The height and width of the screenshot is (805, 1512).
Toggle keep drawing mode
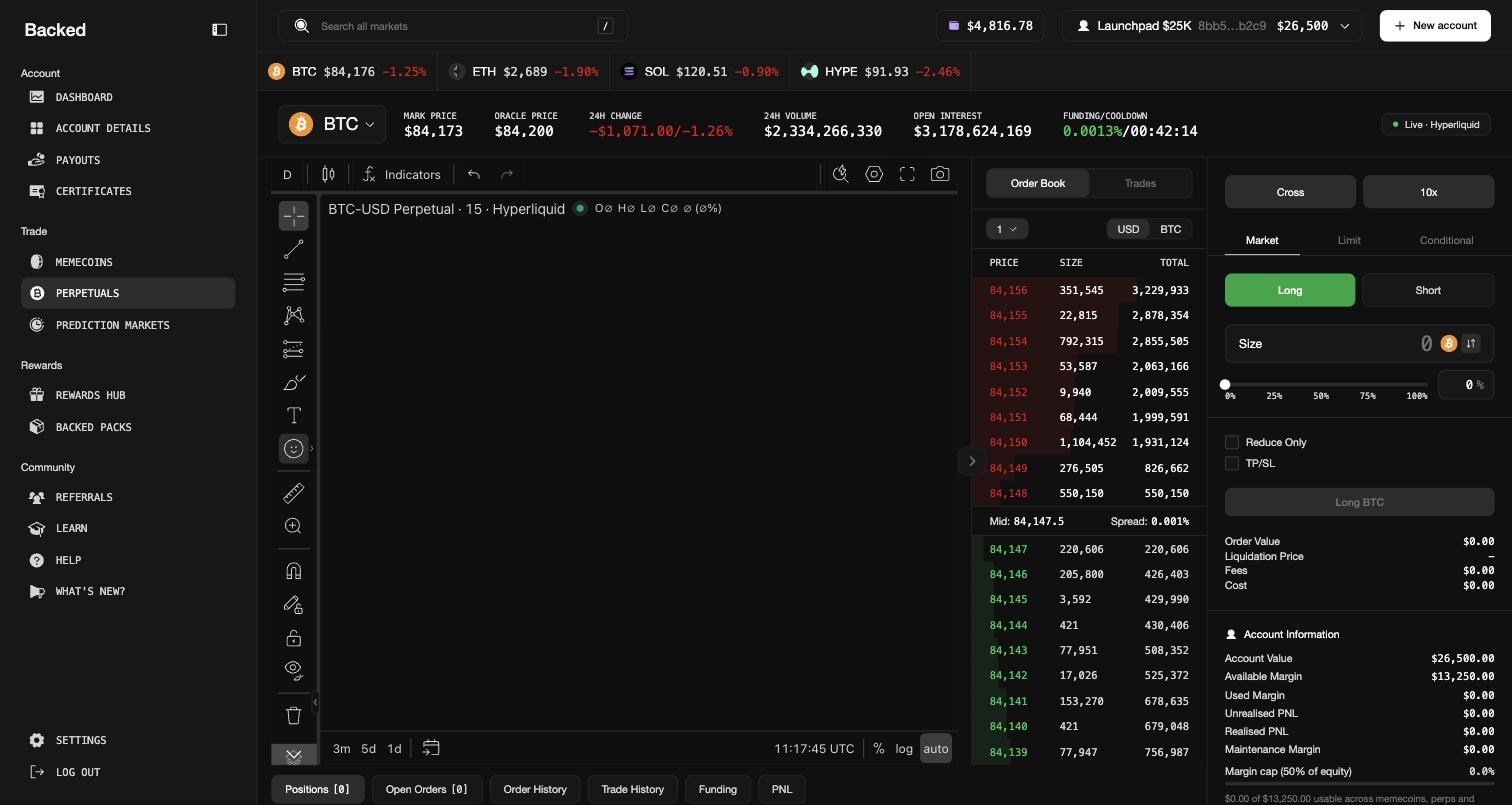pos(293,605)
